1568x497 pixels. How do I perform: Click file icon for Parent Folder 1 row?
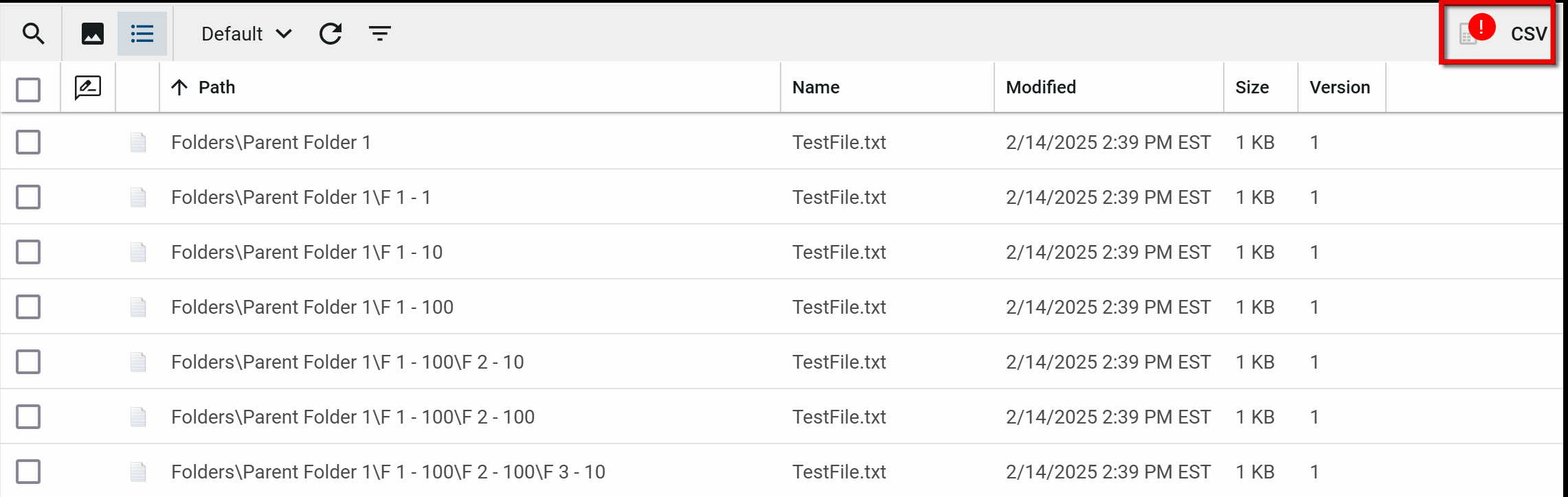click(x=138, y=143)
